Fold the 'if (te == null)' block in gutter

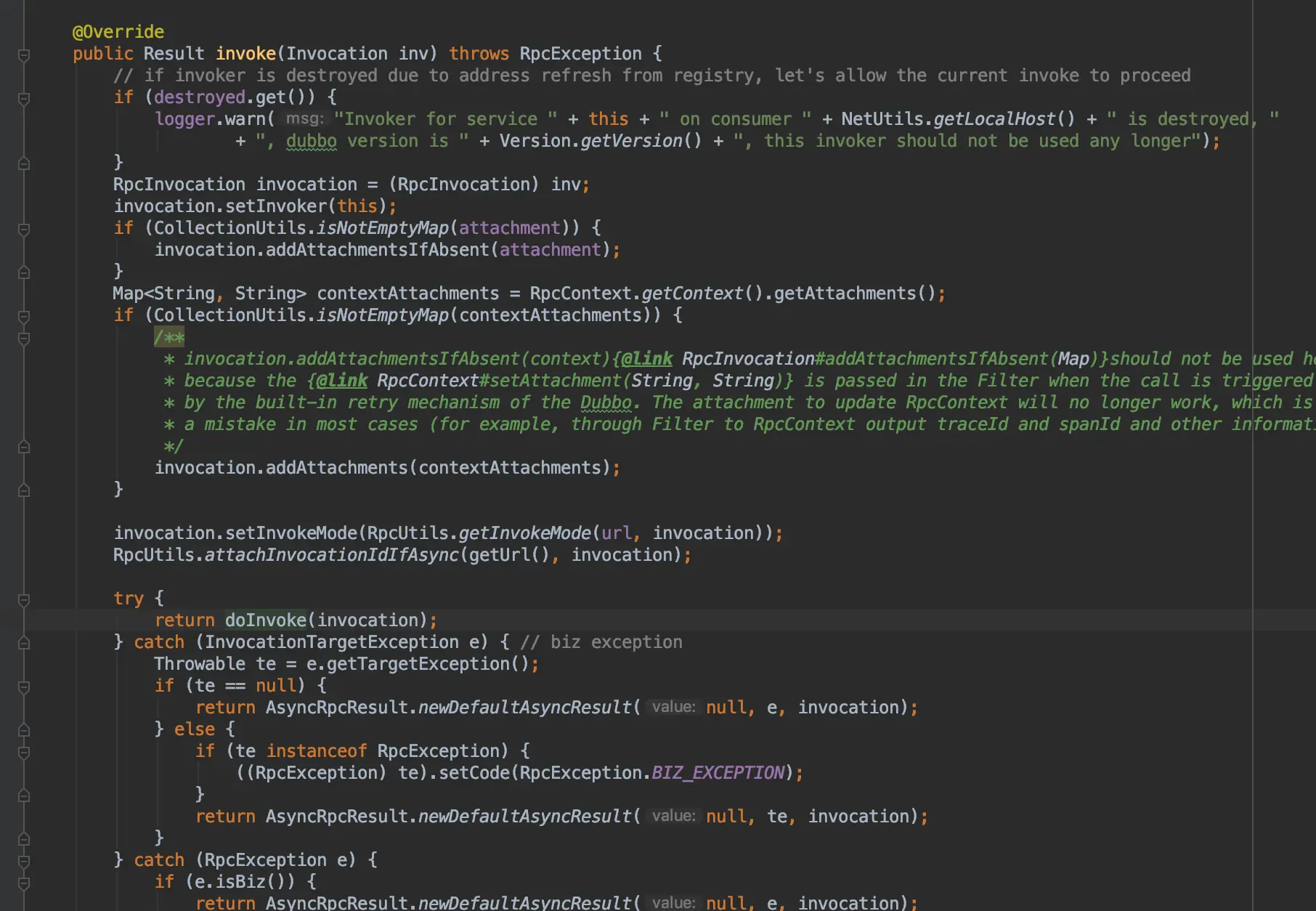(24, 687)
